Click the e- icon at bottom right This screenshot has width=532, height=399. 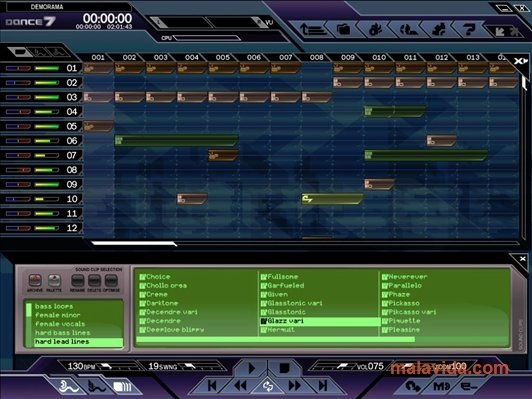[x=469, y=386]
